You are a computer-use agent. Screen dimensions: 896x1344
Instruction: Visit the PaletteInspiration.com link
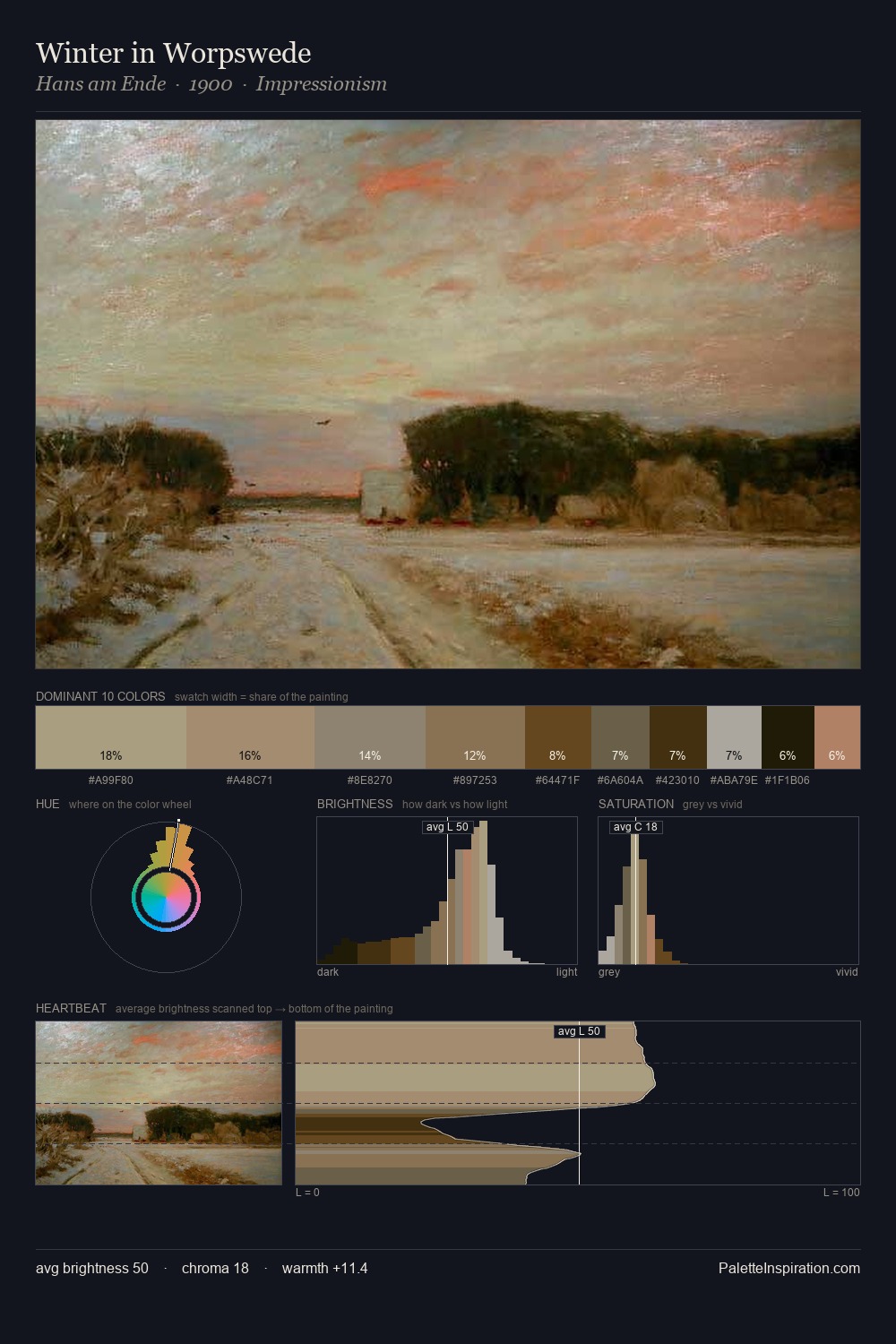[789, 1268]
